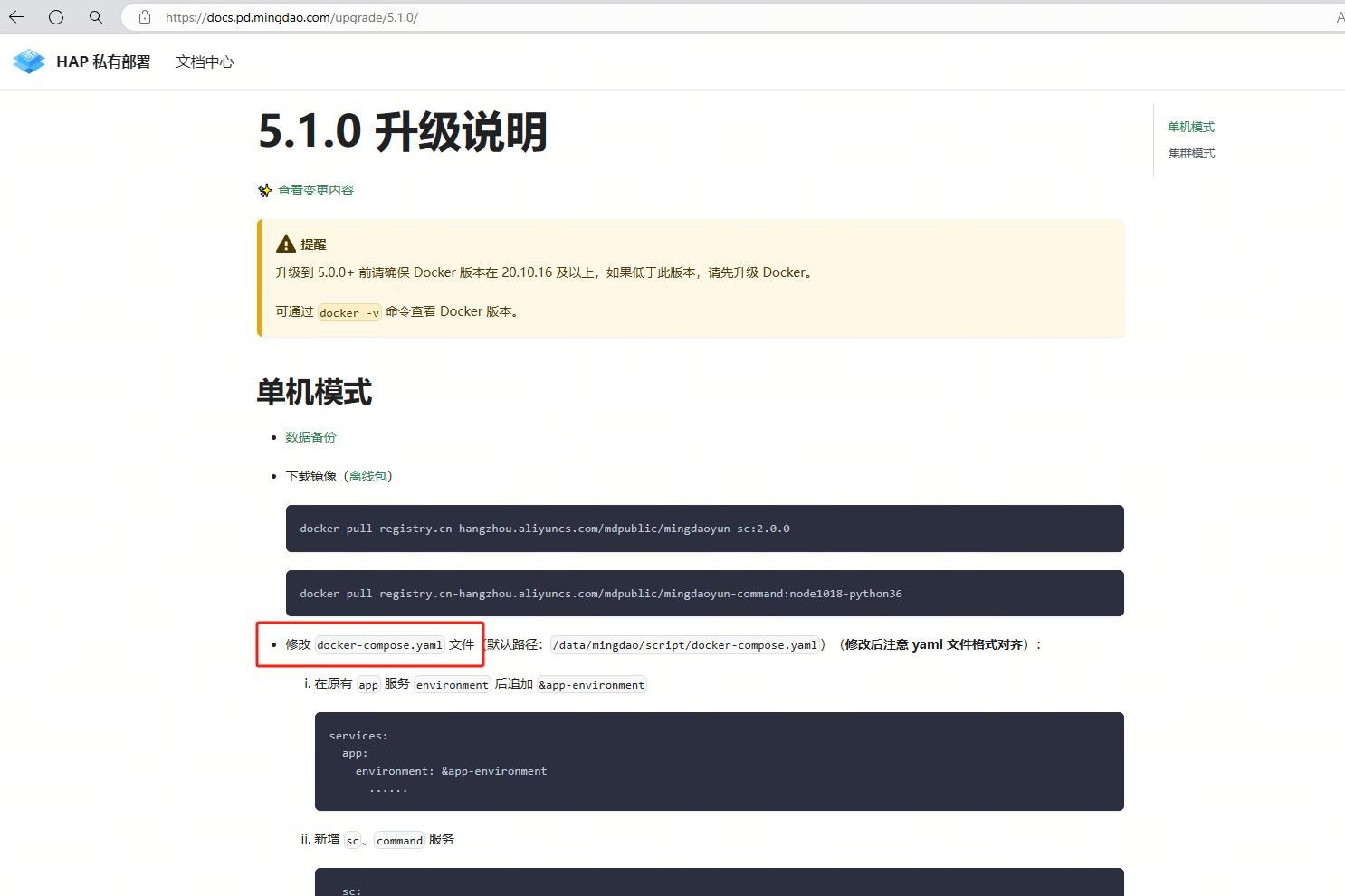Click the warning triangle icon beside 提醒
Screen dimensions: 1345x896
[x=286, y=244]
